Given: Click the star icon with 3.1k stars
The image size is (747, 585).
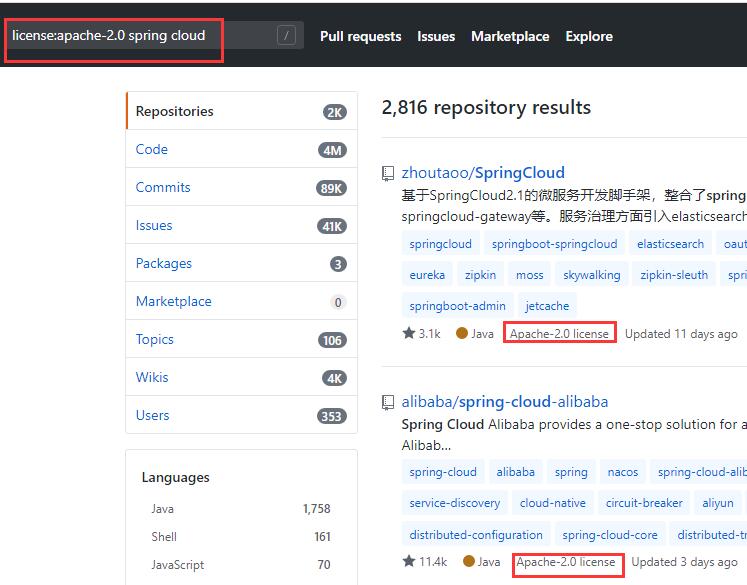Looking at the screenshot, I should click(x=409, y=333).
